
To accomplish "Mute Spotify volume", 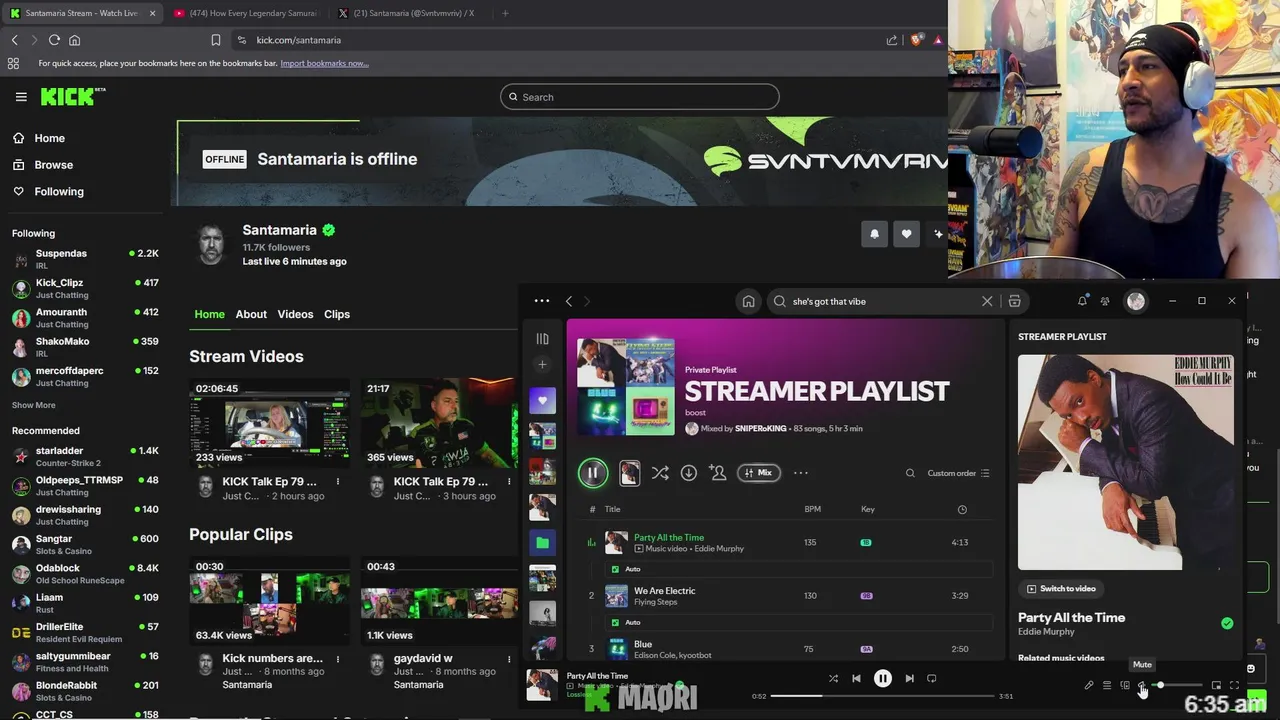I will pyautogui.click(x=1142, y=685).
